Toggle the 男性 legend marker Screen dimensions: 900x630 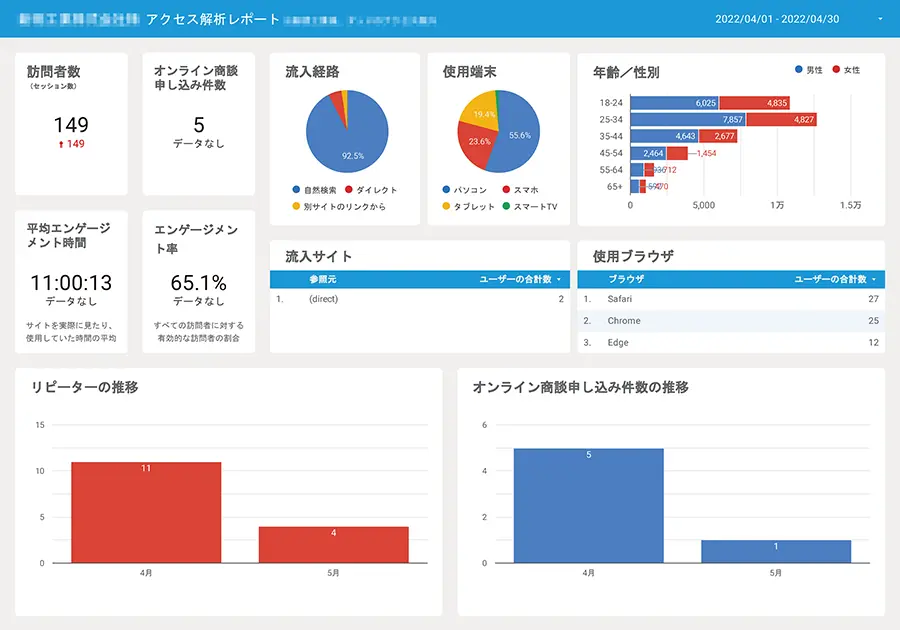pyautogui.click(x=798, y=70)
